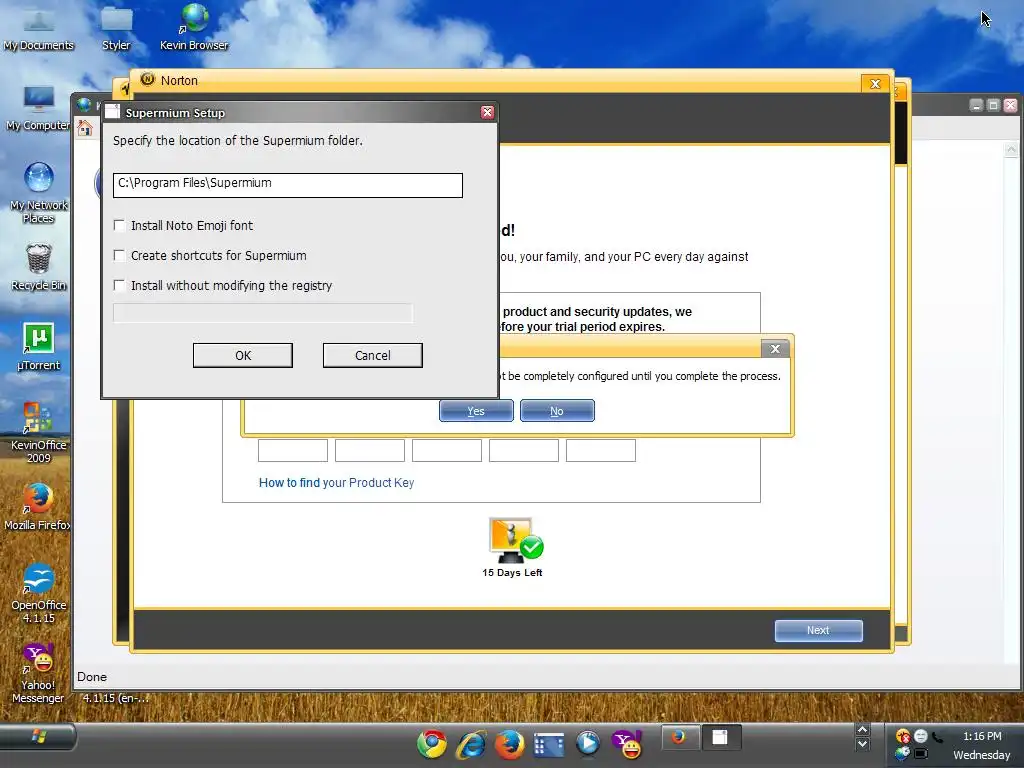Click the browser scrollbar up arrow

(1011, 150)
